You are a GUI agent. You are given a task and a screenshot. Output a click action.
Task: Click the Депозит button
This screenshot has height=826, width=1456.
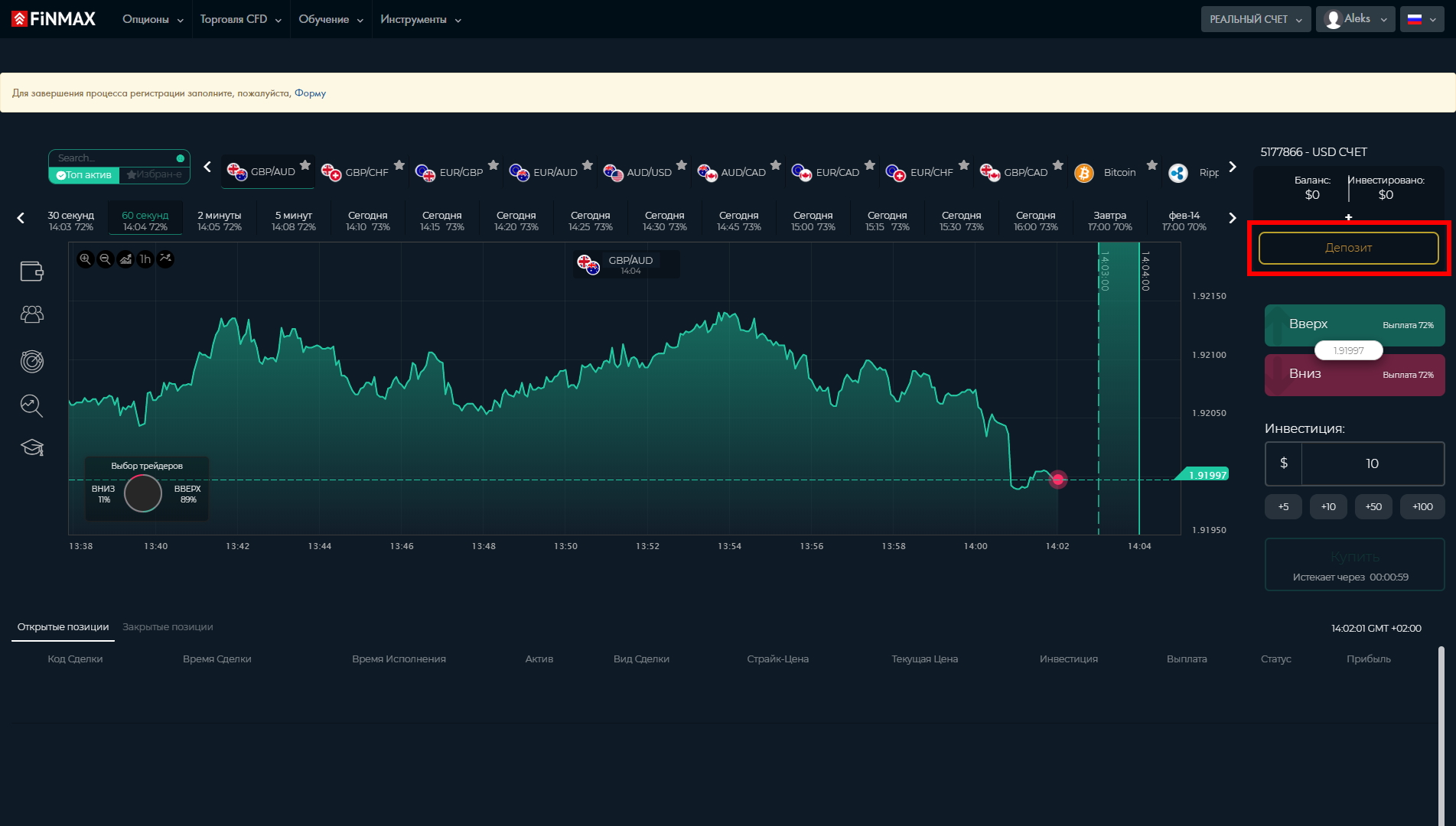click(1348, 248)
